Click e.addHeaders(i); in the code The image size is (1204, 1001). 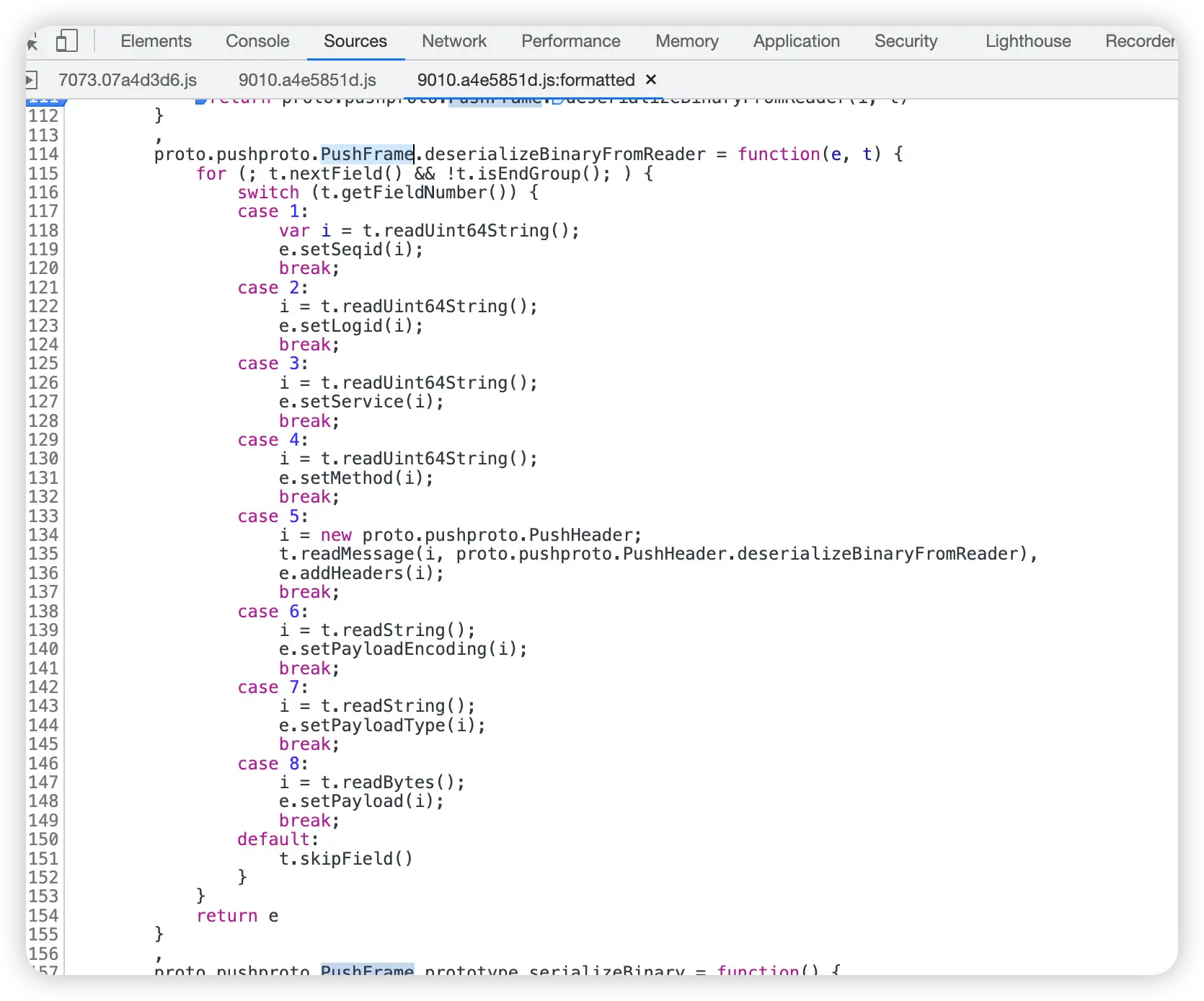362,573
